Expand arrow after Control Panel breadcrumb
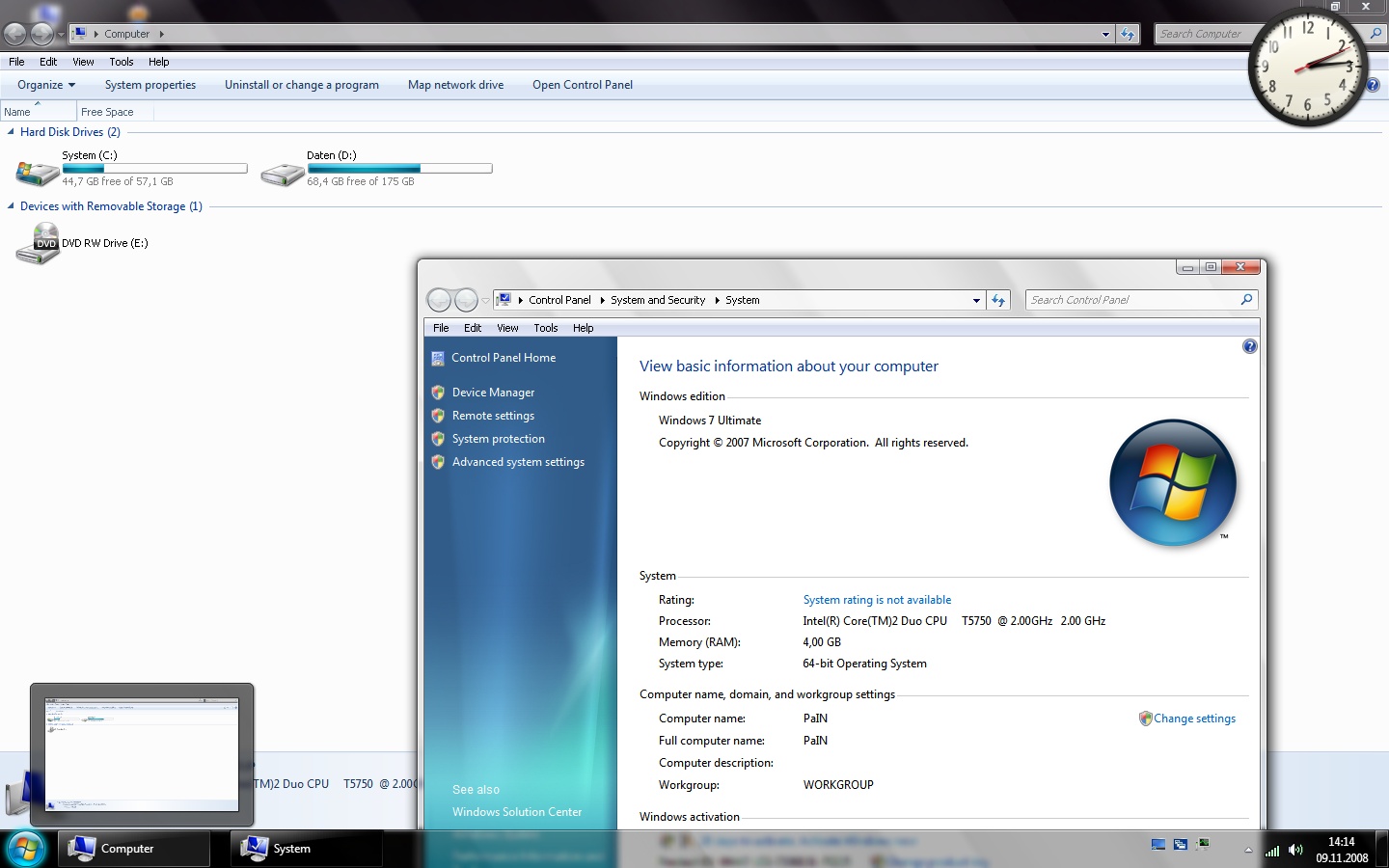1389x868 pixels. (602, 300)
